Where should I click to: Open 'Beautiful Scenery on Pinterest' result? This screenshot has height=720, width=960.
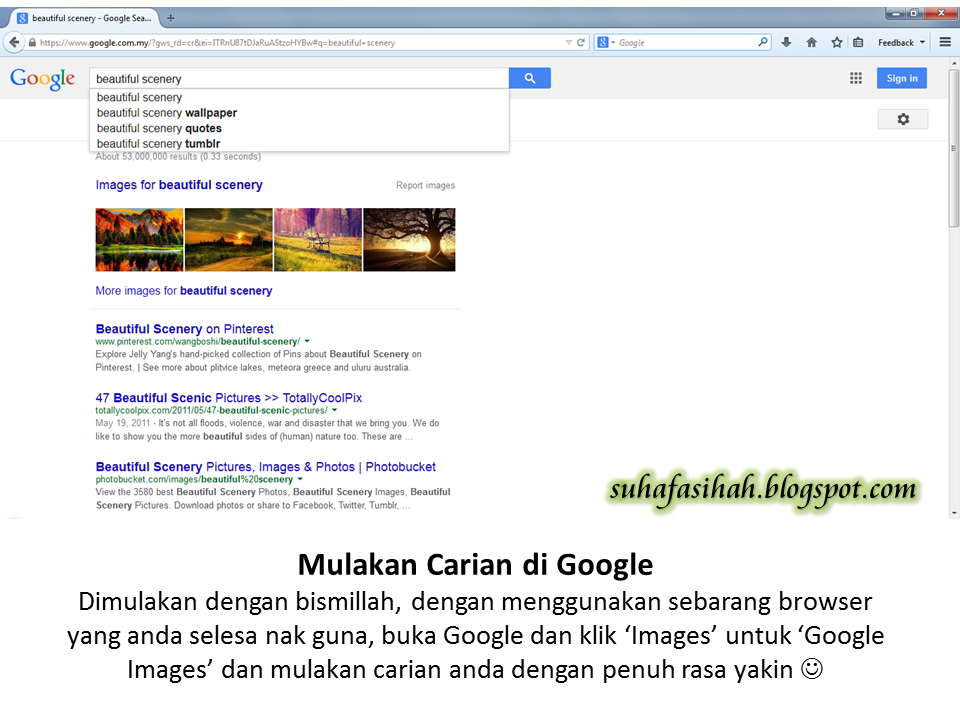tap(184, 329)
